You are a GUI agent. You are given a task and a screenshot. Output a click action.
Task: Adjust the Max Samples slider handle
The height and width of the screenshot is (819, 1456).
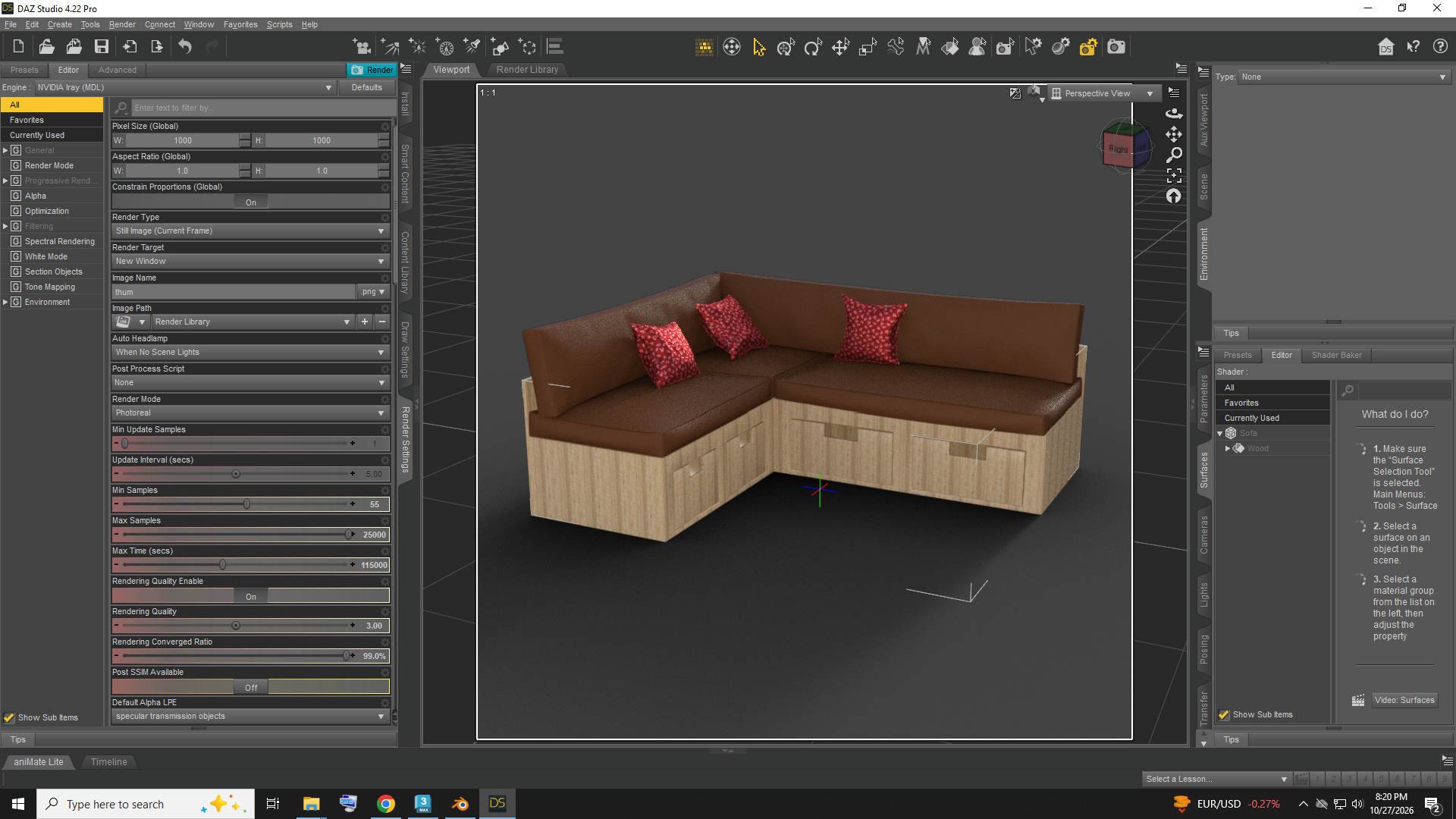[x=349, y=535]
